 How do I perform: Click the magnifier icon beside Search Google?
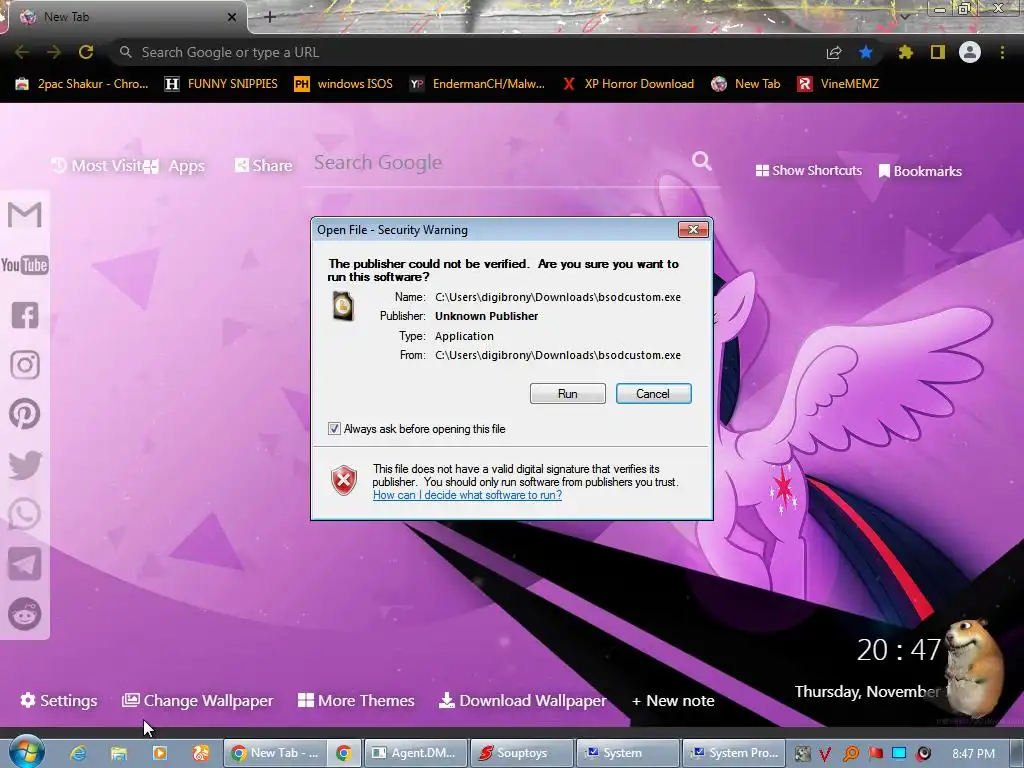pyautogui.click(x=702, y=161)
